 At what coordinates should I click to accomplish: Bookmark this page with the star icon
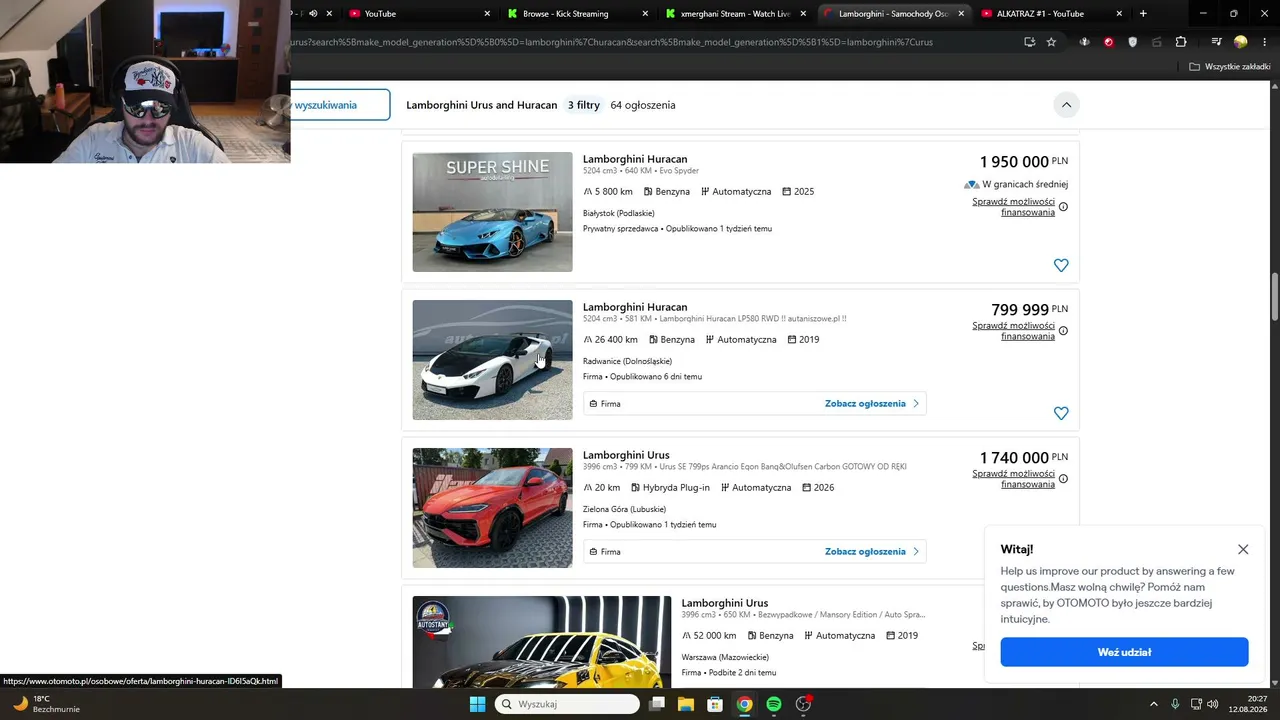pos(1051,42)
